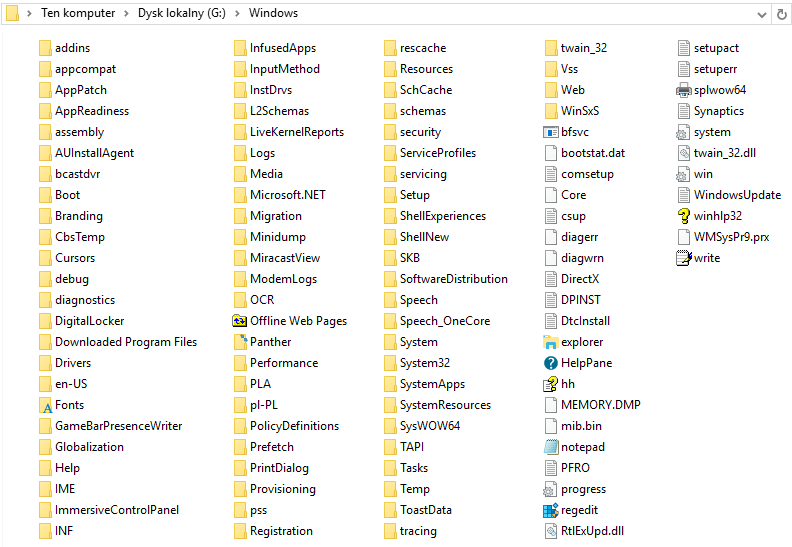Select the Microsoft.NET folder name
This screenshot has width=792, height=547.
[288, 195]
